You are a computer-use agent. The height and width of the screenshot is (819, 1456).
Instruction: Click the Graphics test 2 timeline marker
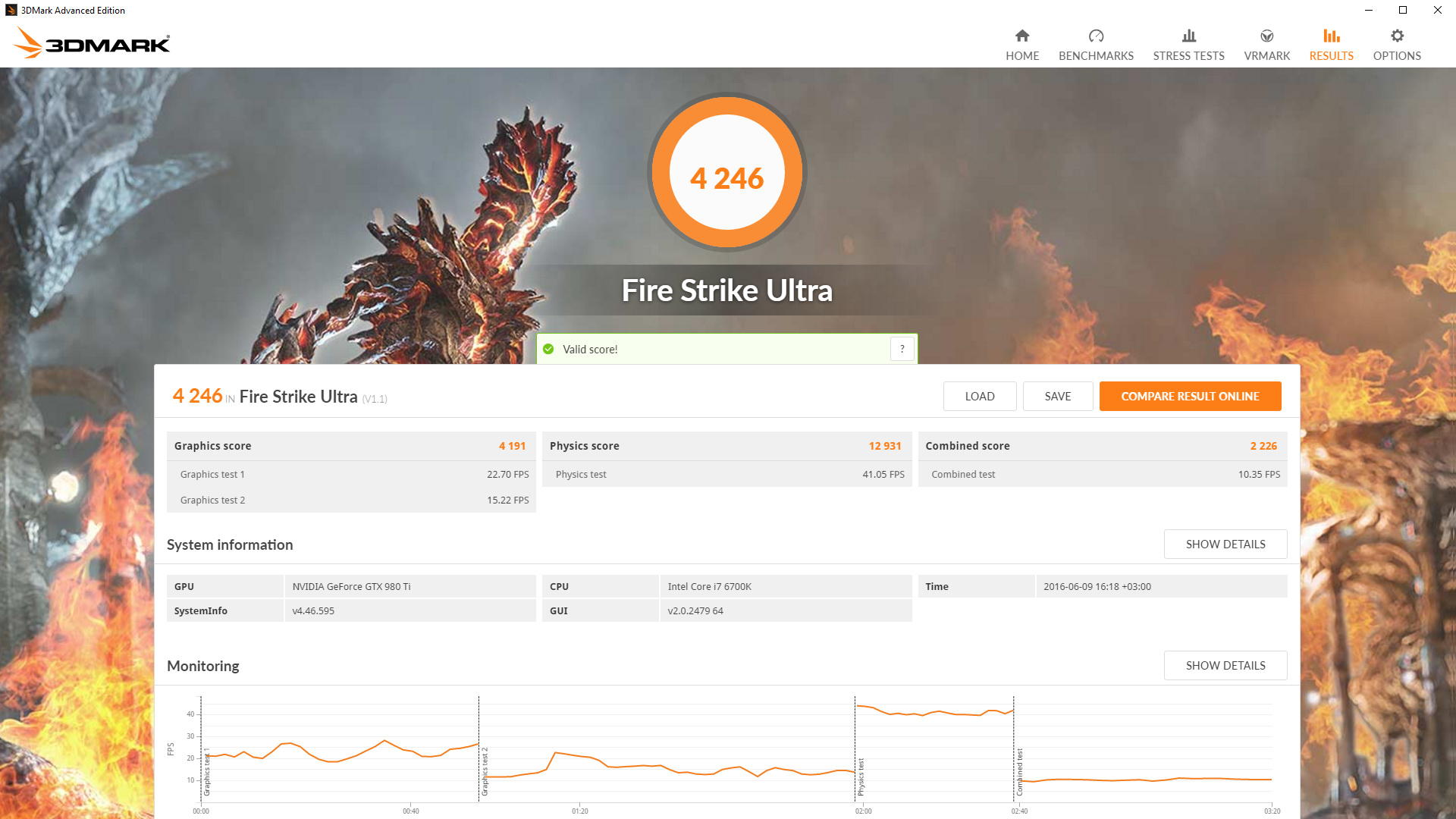click(x=485, y=771)
